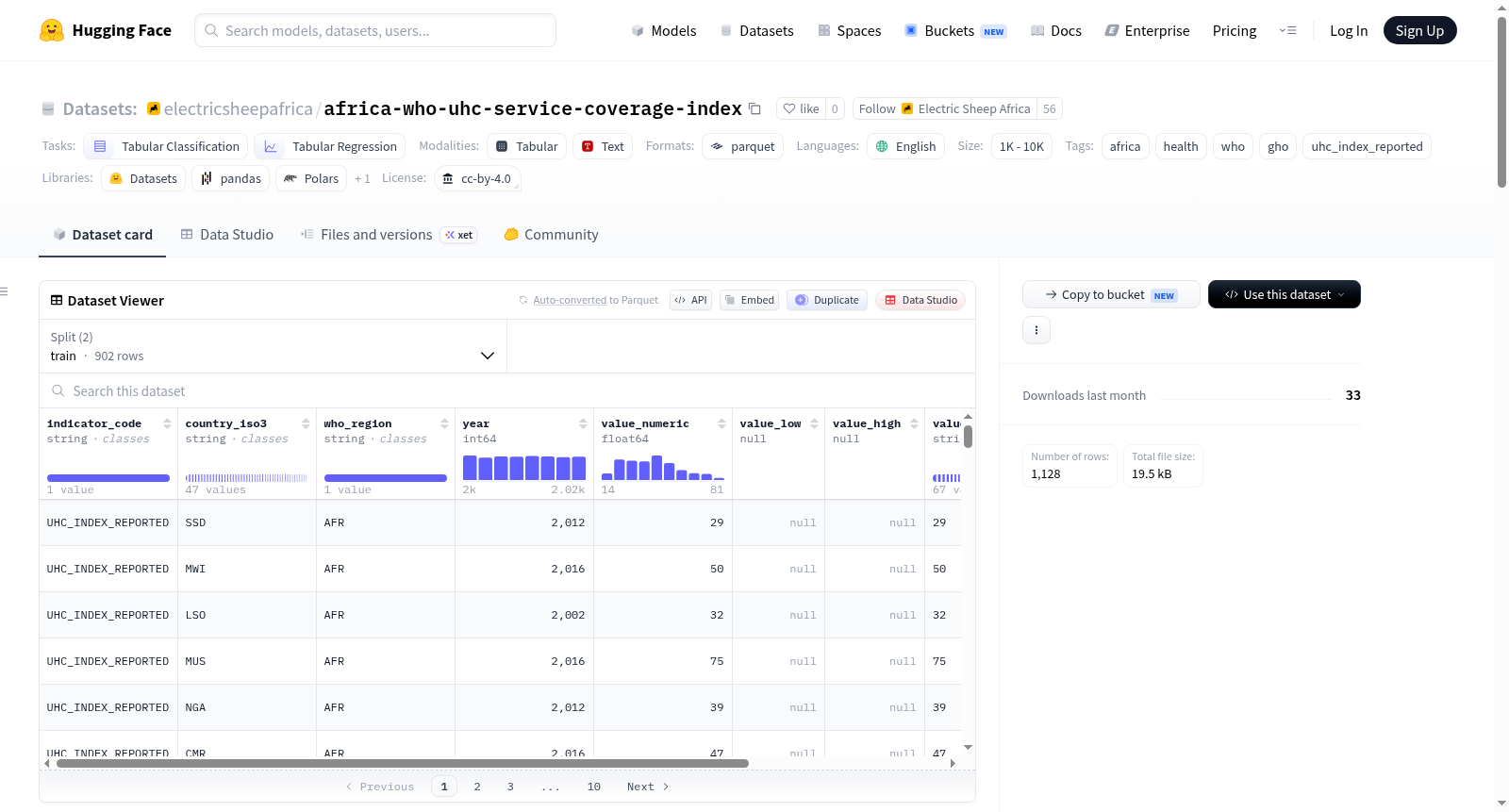Click the Duplicate button
This screenshot has width=1509, height=812.
click(826, 300)
